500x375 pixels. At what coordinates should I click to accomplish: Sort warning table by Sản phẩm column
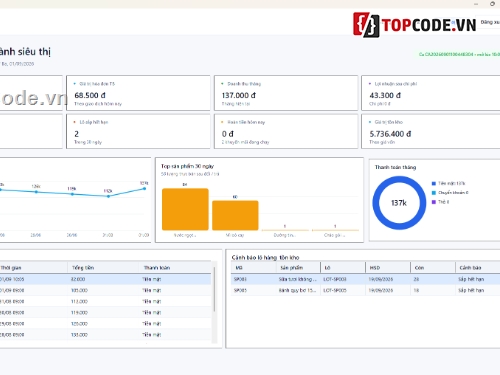[x=298, y=268]
